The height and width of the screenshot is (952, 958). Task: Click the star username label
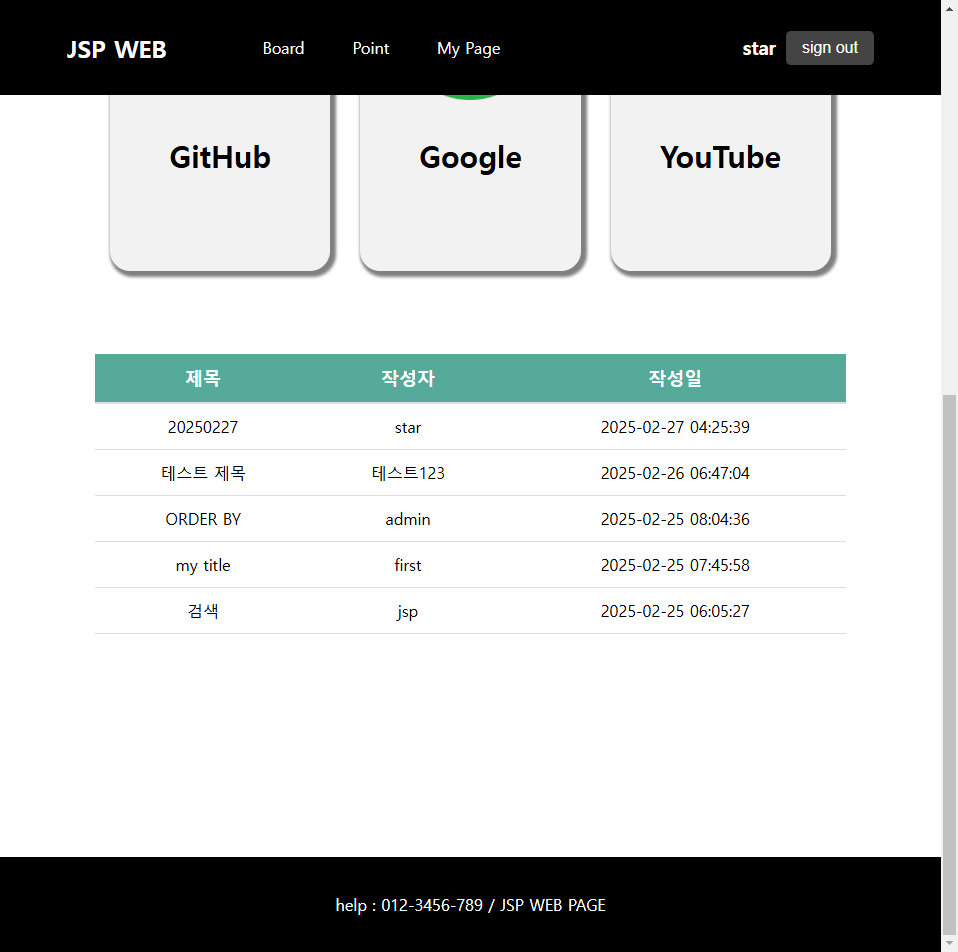click(759, 49)
